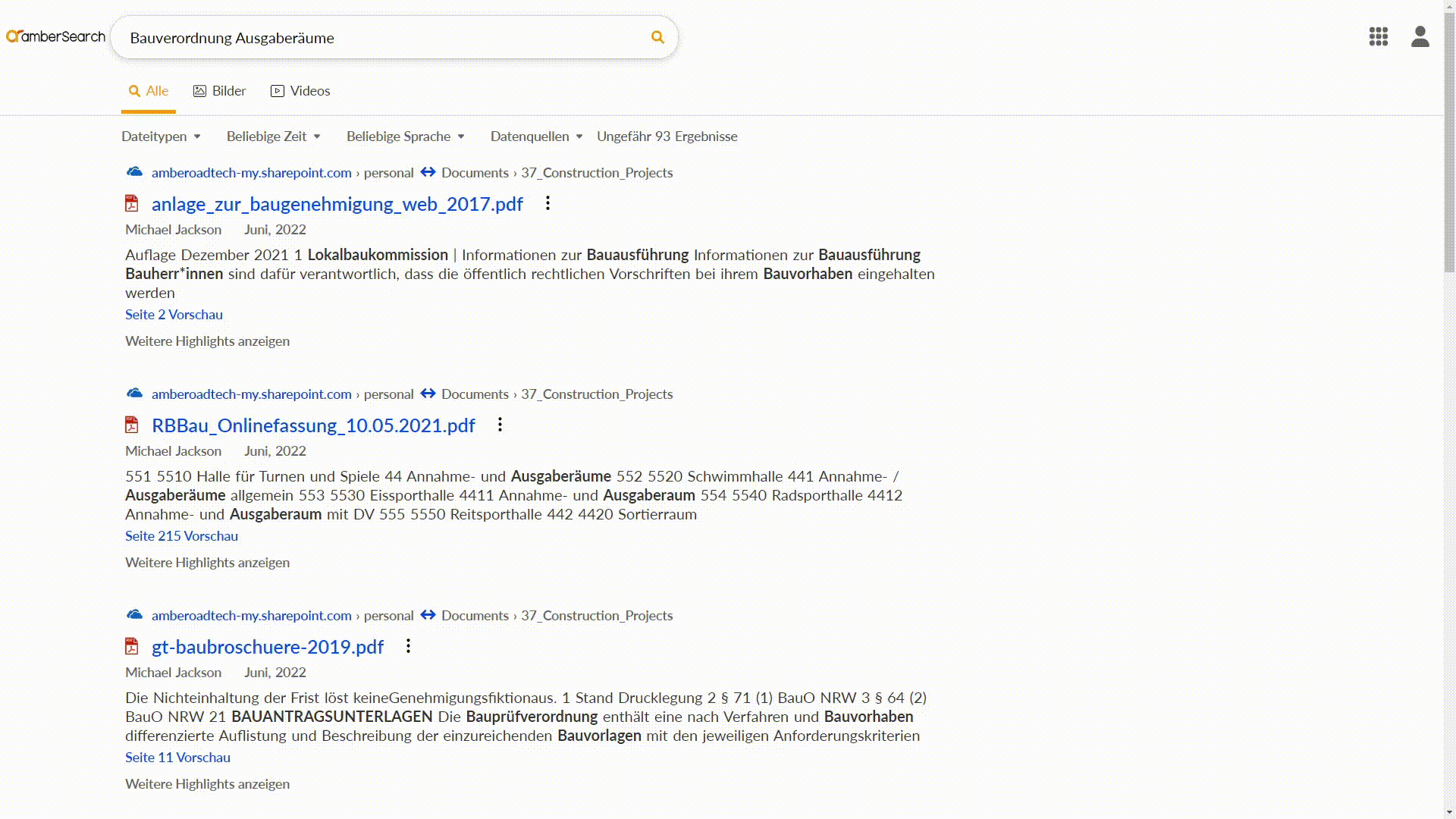Click the page vertical scrollbar
Screen dimensions: 1456x819
point(1449,144)
